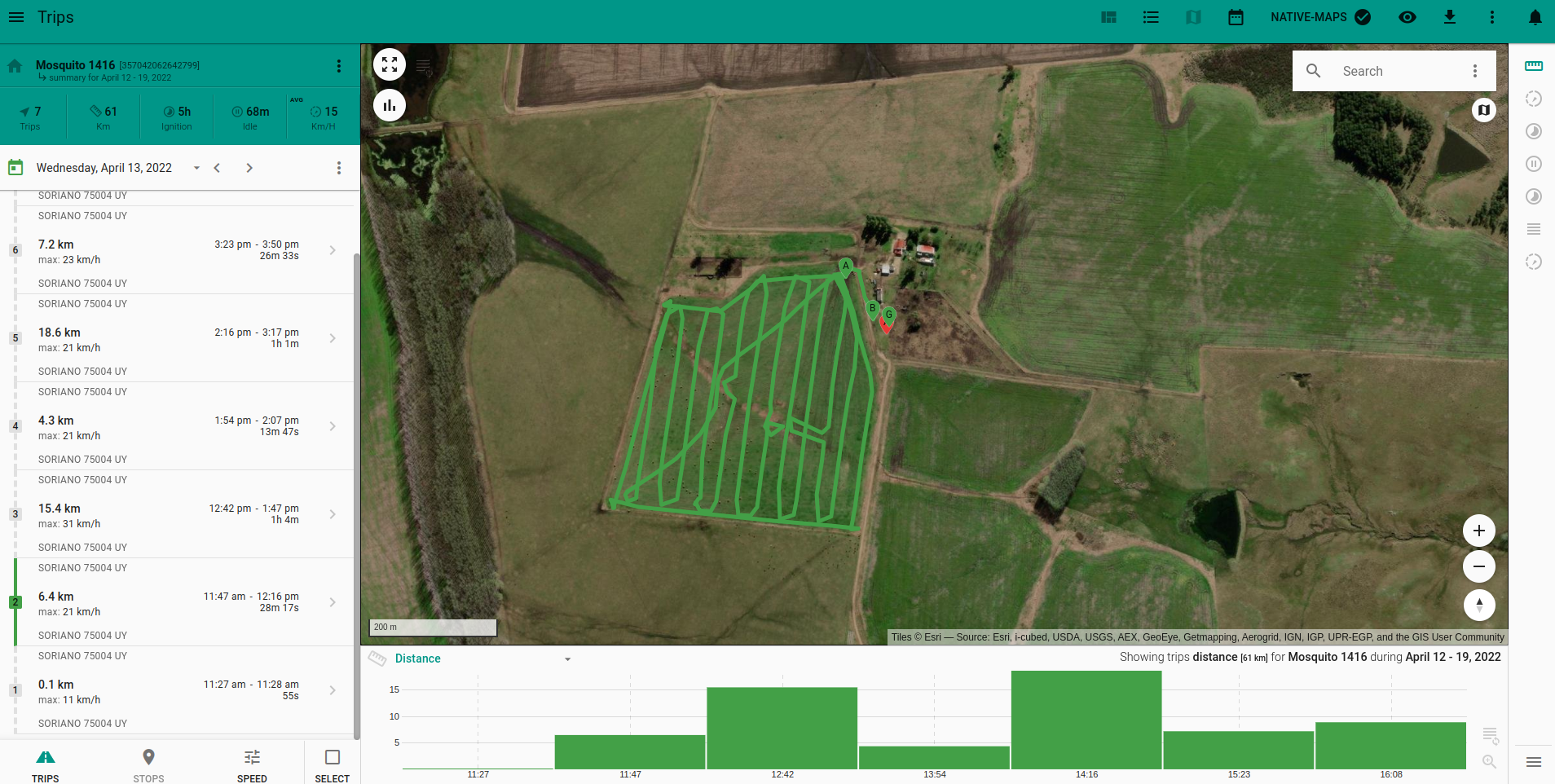This screenshot has width=1555, height=784.
Task: Toggle NATIVE-MAPS checkmark option
Action: (1363, 17)
